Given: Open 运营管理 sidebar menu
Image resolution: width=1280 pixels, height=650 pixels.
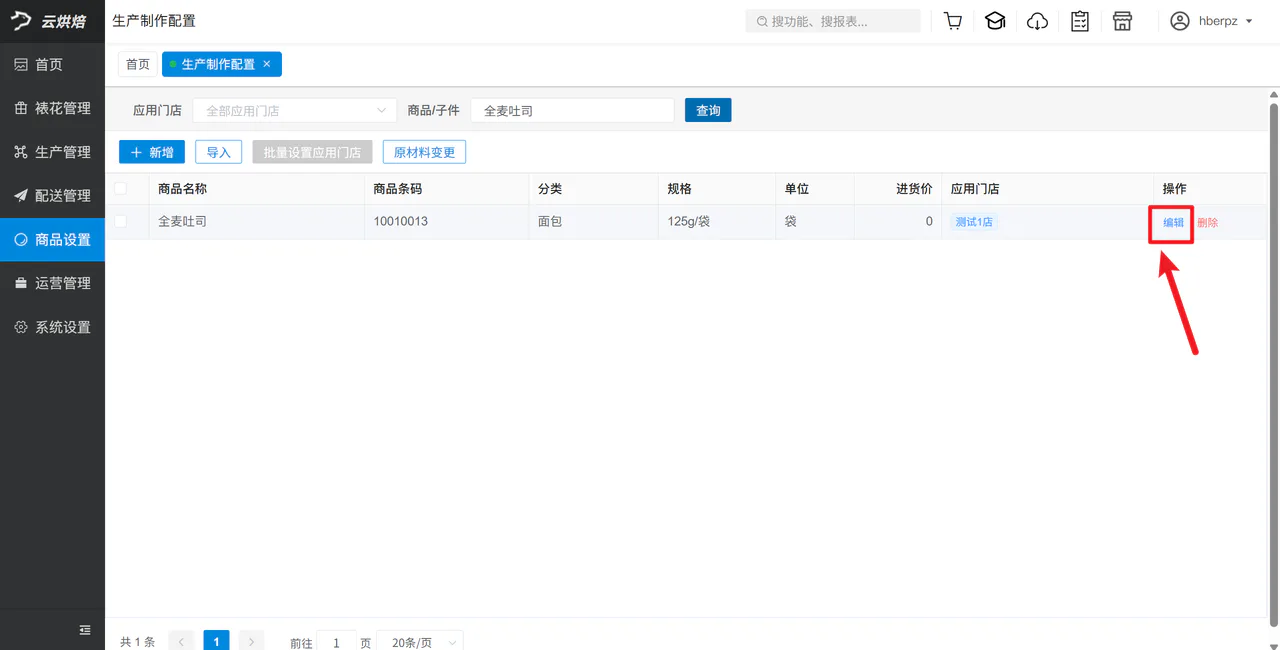Looking at the screenshot, I should tap(52, 283).
